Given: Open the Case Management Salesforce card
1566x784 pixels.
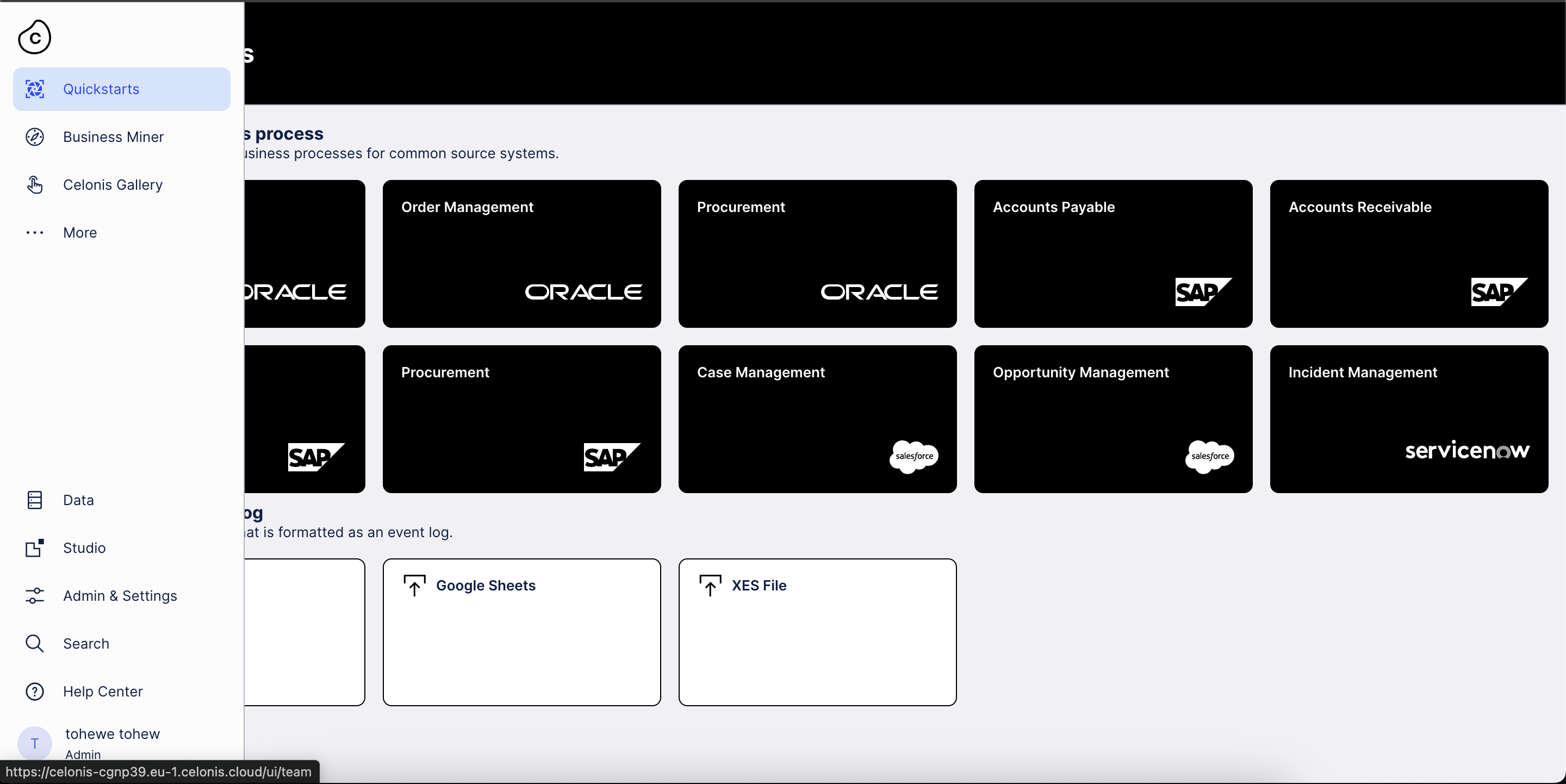Looking at the screenshot, I should click(x=818, y=419).
